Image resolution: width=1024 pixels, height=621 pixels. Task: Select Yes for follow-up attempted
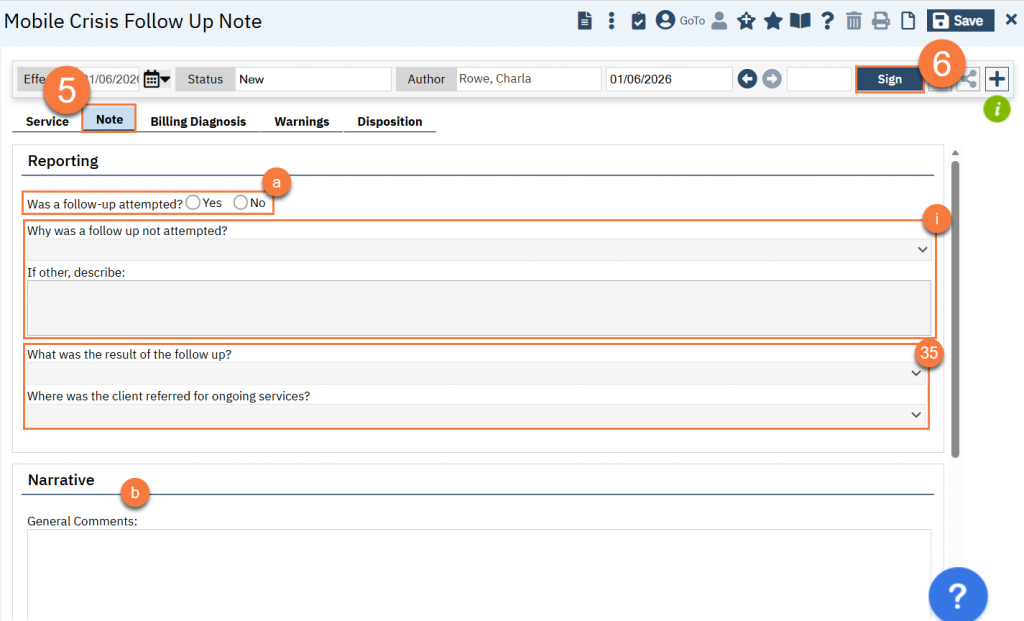click(193, 203)
